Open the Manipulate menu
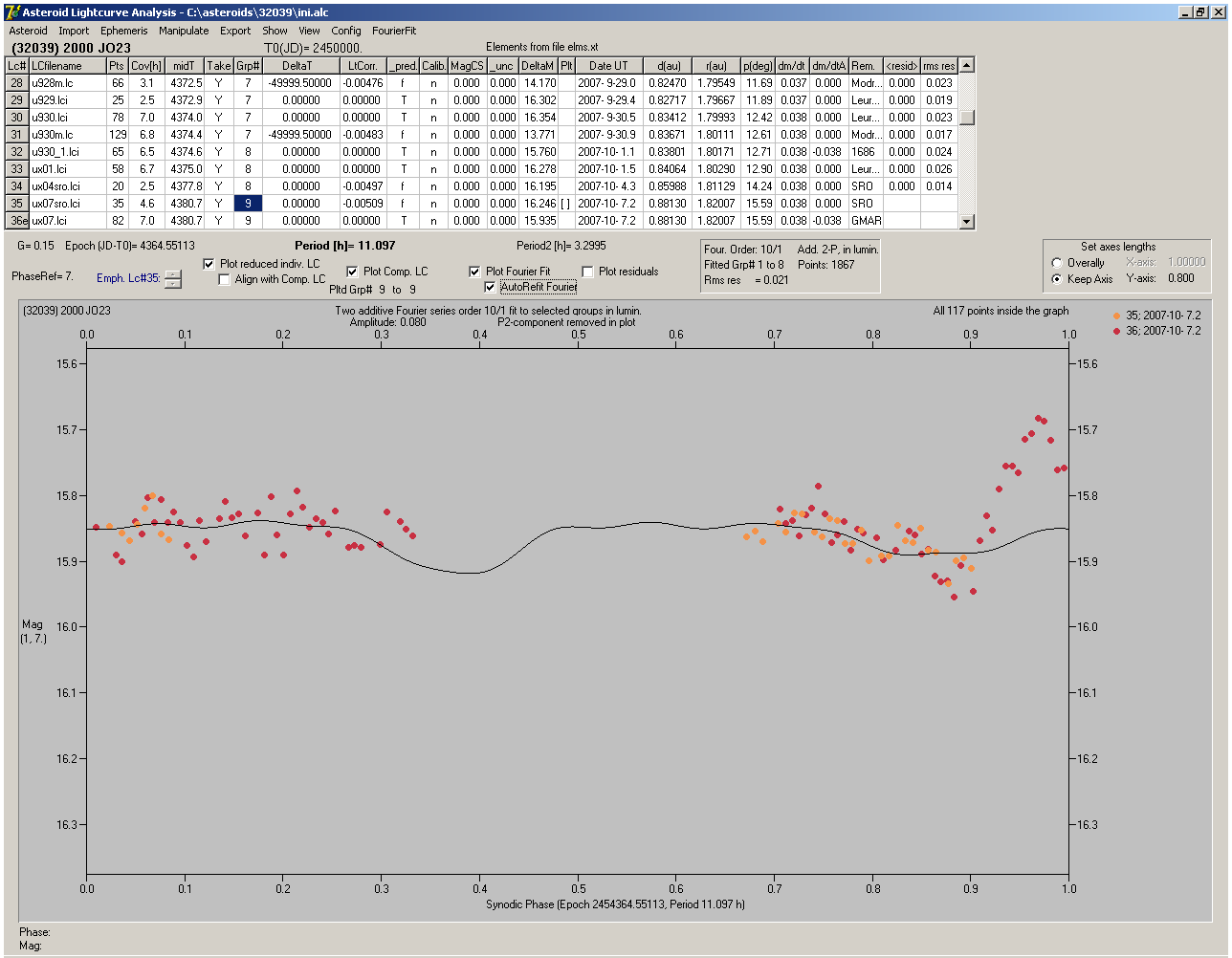 click(184, 31)
